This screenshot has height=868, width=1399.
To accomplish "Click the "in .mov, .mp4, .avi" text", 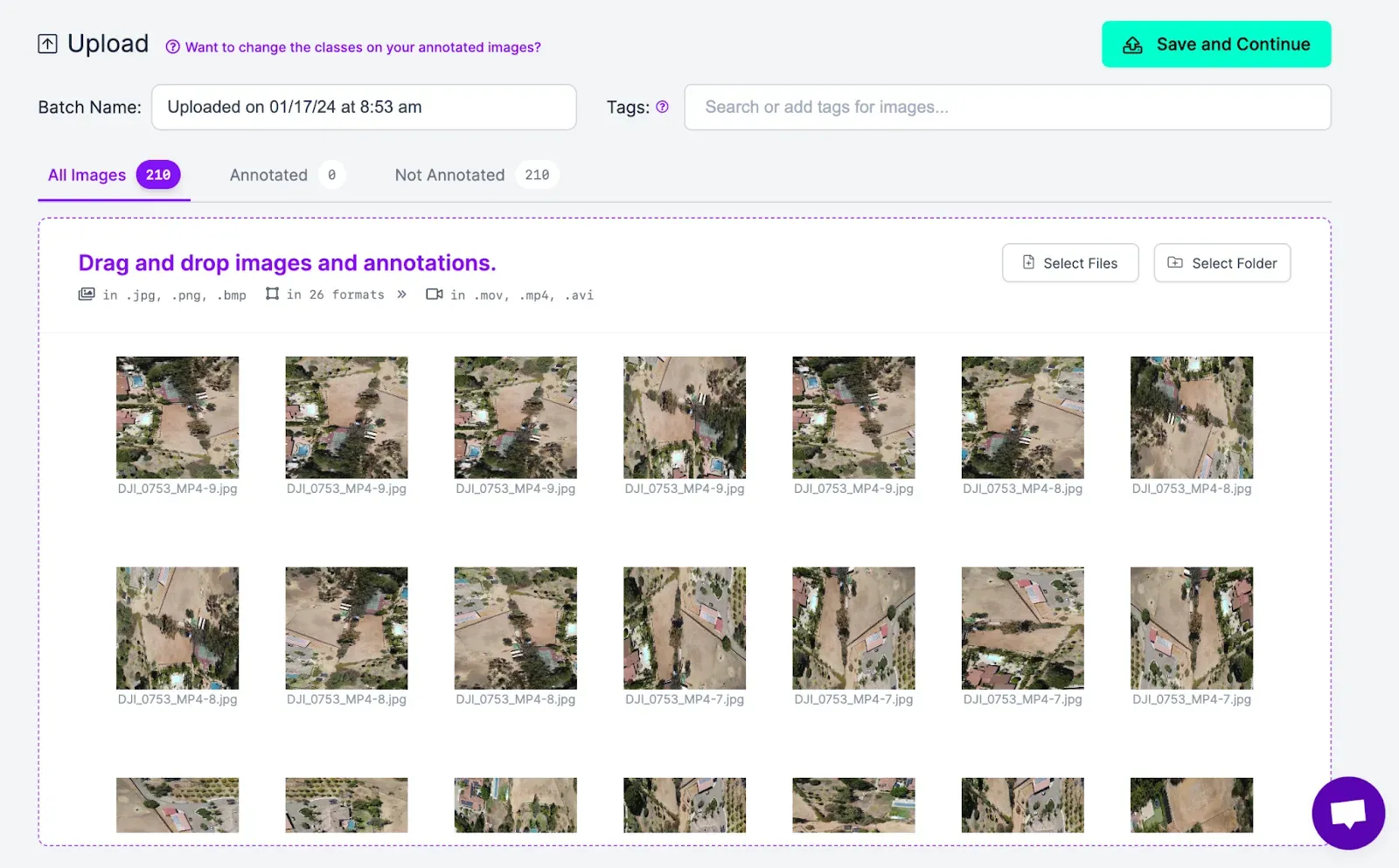I will (x=522, y=295).
